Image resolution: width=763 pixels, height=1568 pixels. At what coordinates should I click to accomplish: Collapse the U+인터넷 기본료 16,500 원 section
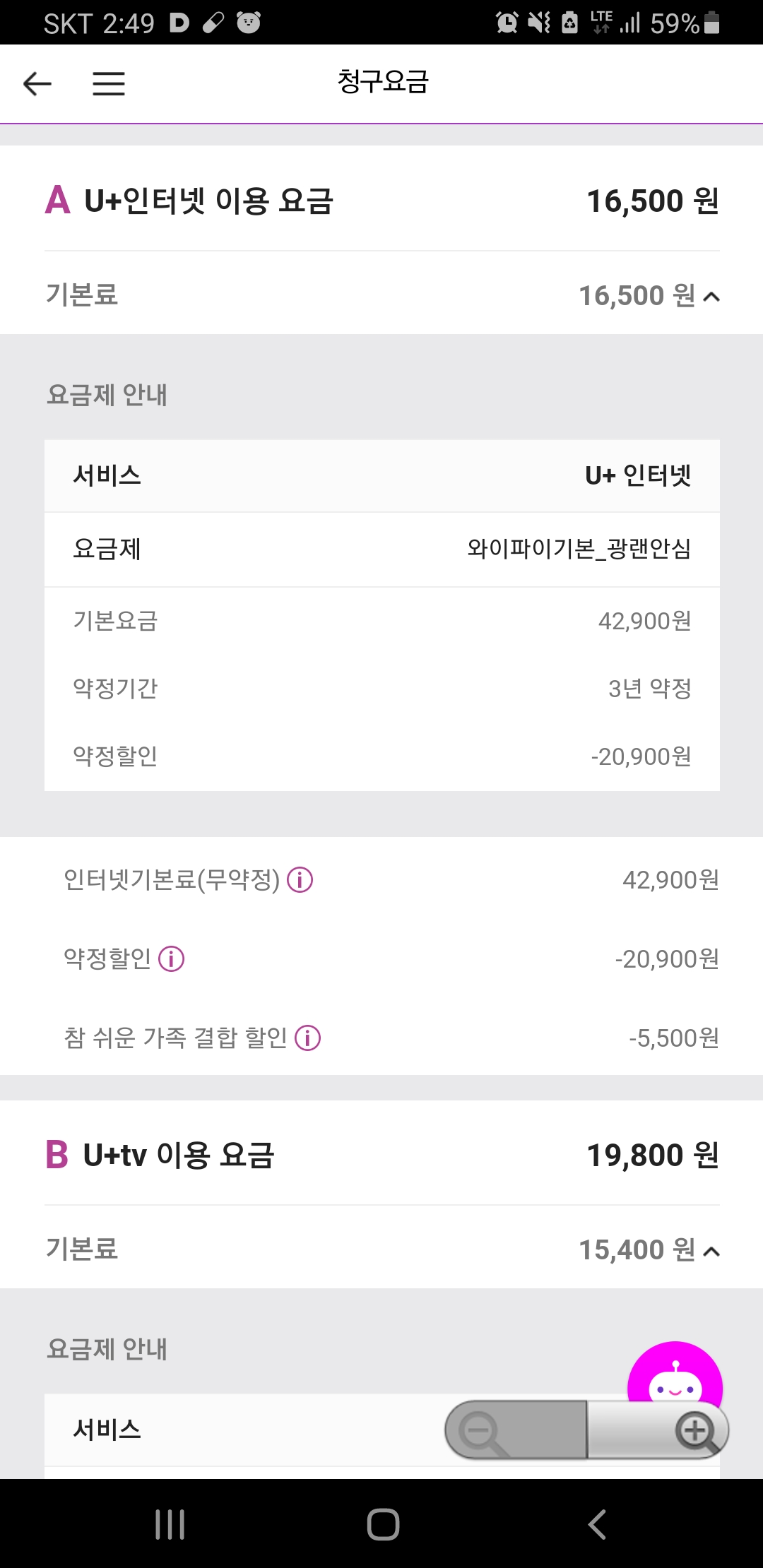coord(711,297)
